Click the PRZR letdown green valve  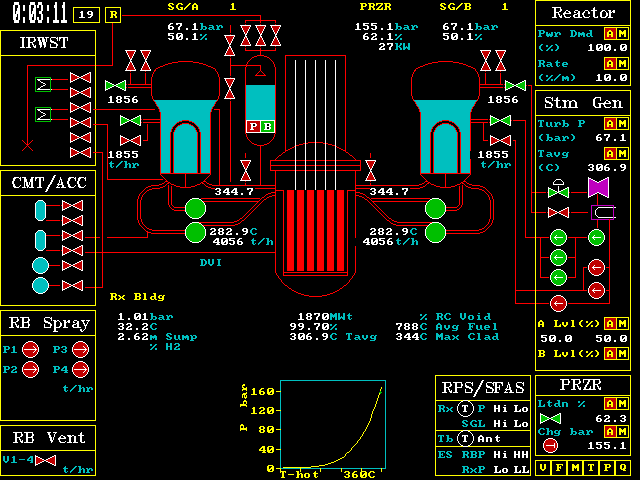pos(550,418)
